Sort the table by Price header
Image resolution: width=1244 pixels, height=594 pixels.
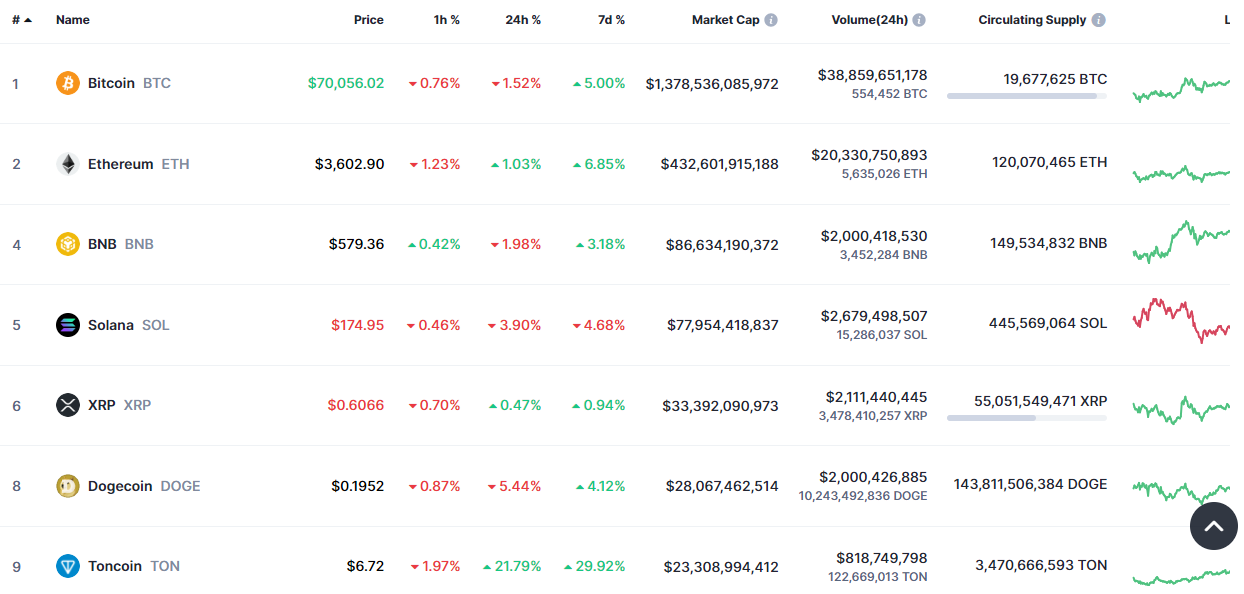coord(369,20)
